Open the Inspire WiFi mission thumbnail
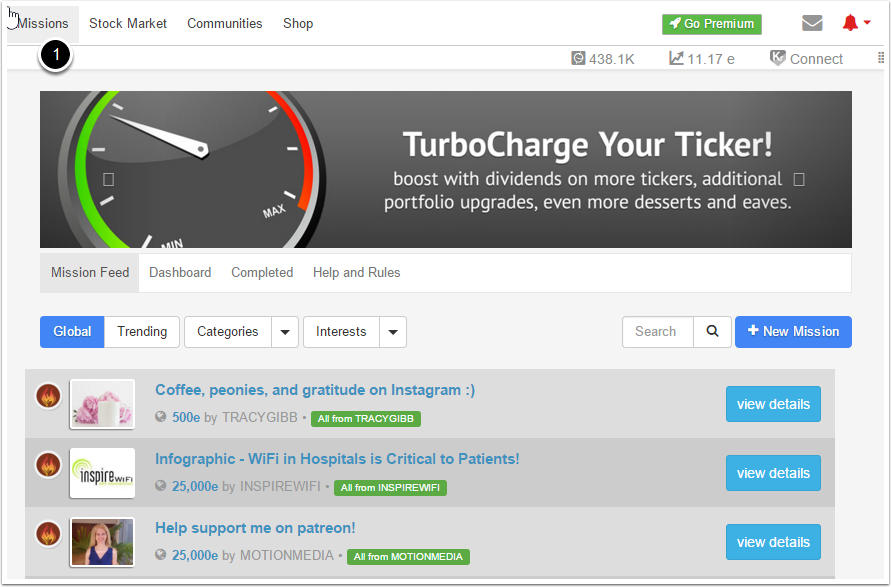The height and width of the screenshot is (587, 891). click(x=102, y=473)
